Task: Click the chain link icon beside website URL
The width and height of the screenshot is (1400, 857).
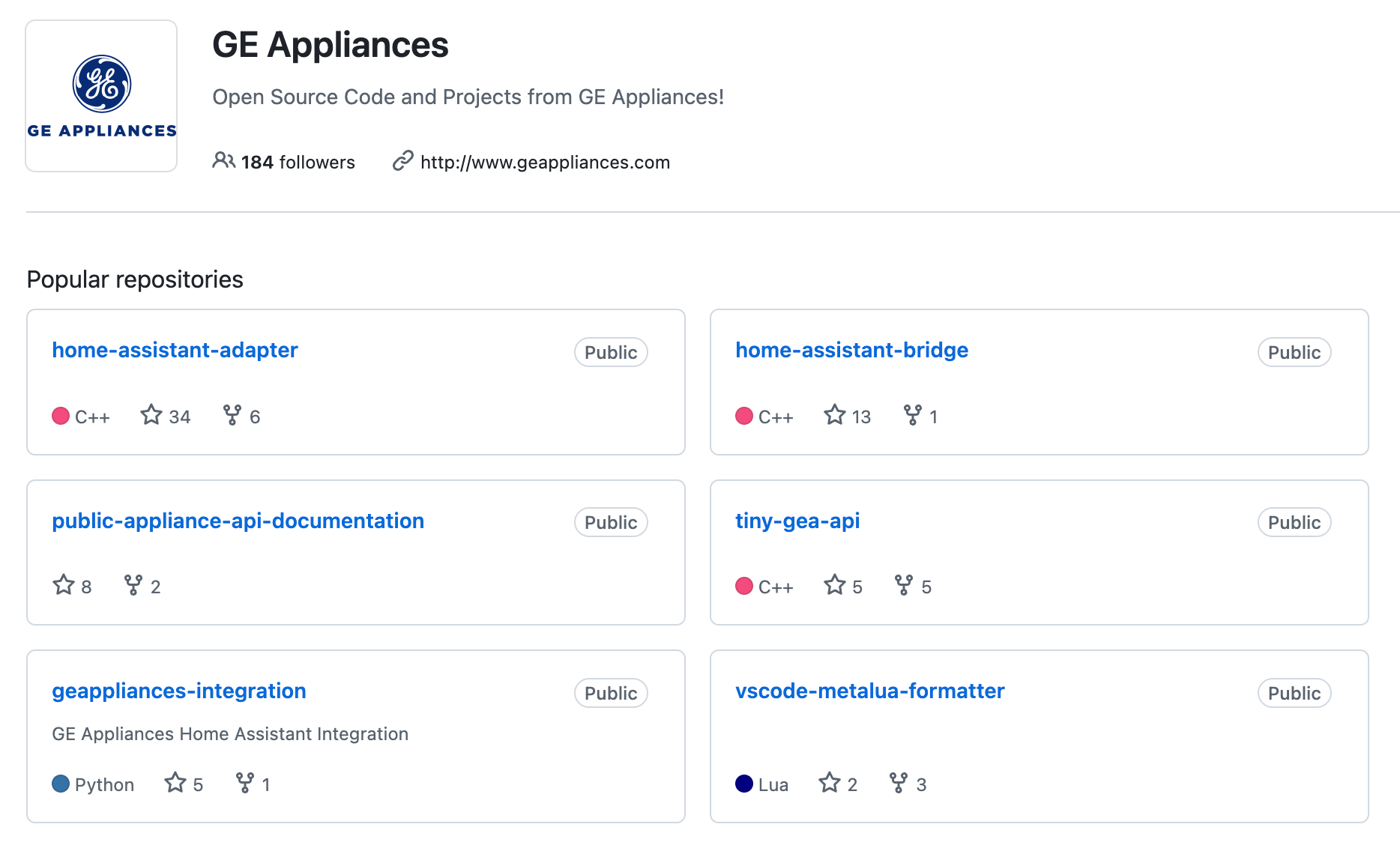Action: click(x=402, y=161)
